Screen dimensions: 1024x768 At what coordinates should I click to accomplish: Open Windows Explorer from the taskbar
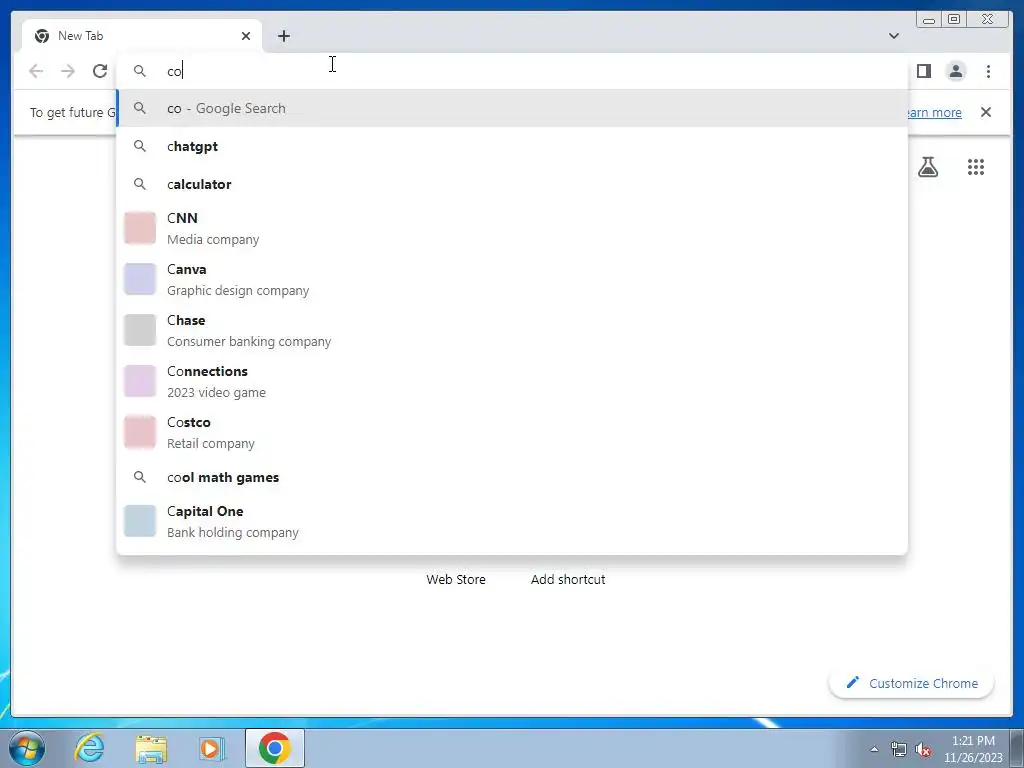pyautogui.click(x=151, y=748)
